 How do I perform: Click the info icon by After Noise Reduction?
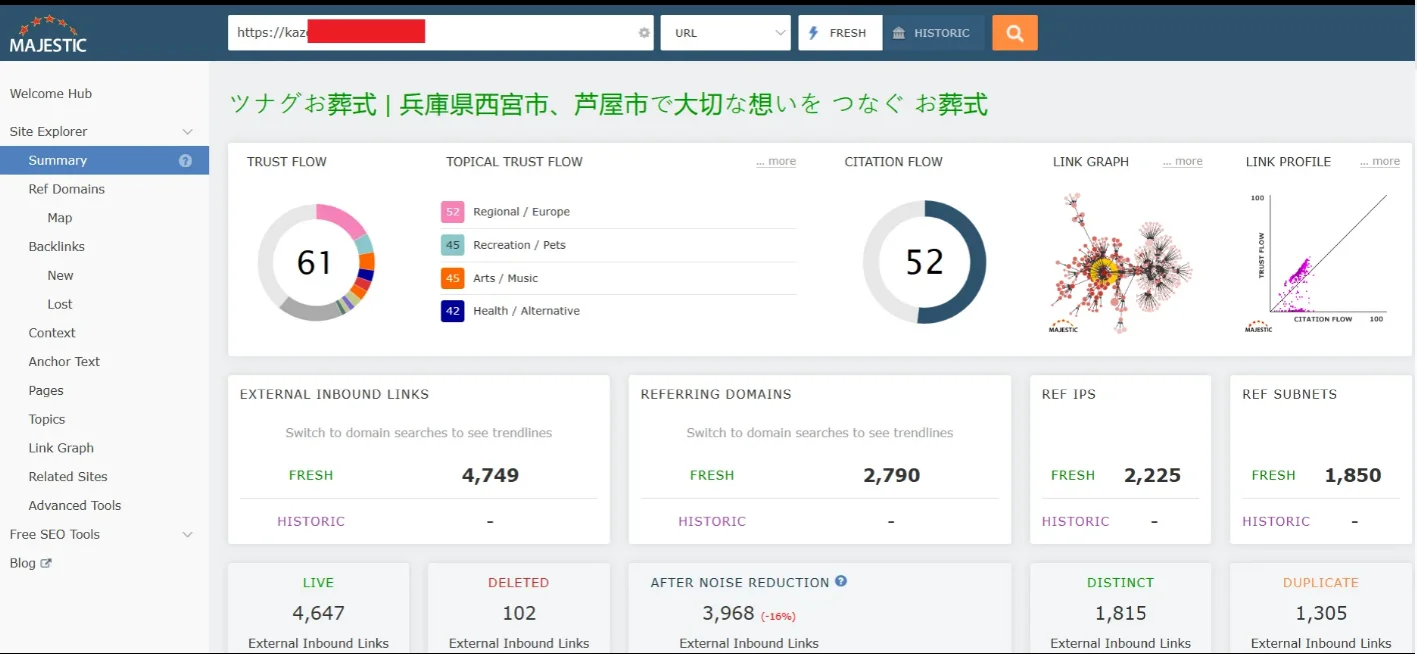841,581
